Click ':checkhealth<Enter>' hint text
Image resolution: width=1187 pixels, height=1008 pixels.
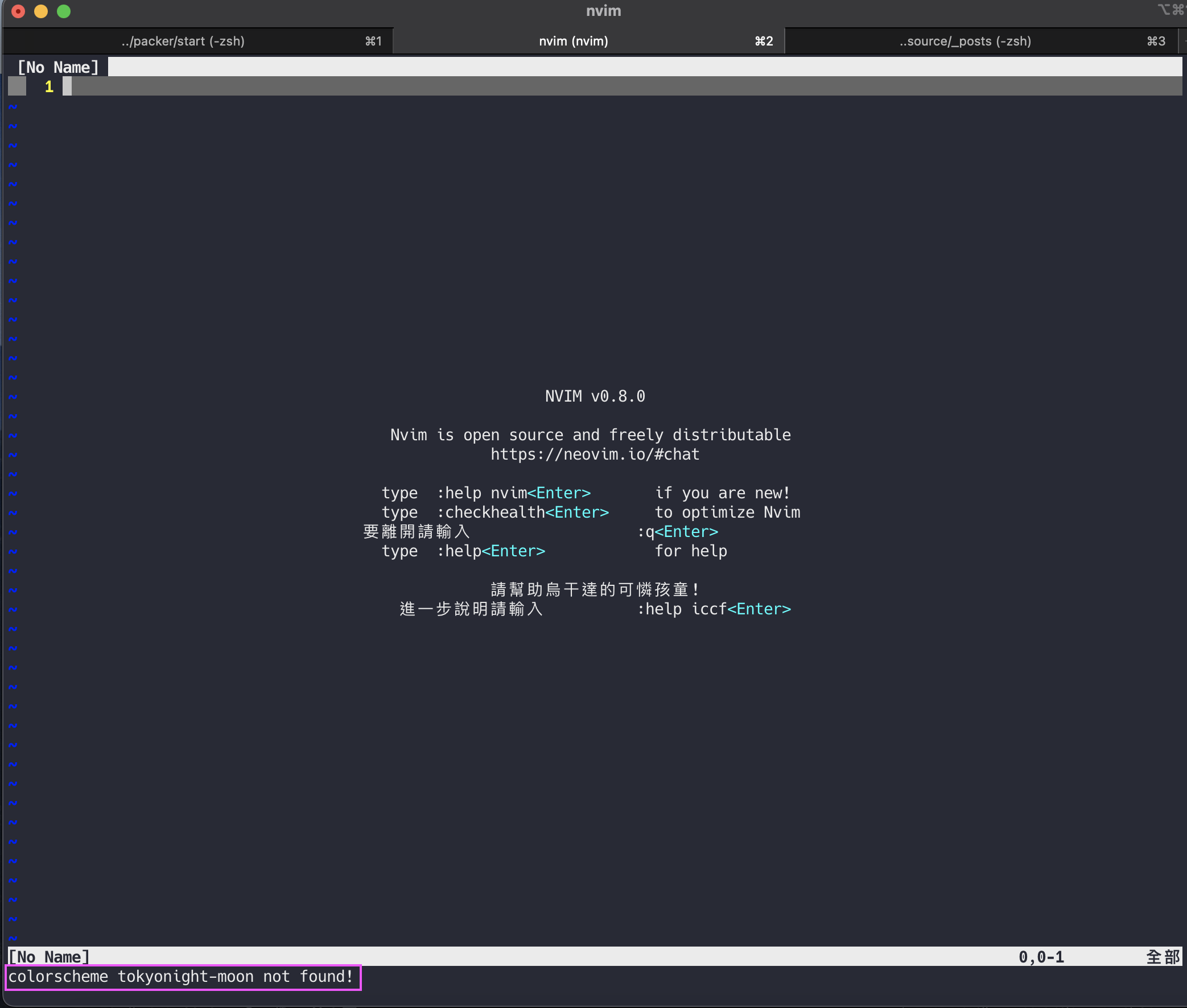pos(522,513)
